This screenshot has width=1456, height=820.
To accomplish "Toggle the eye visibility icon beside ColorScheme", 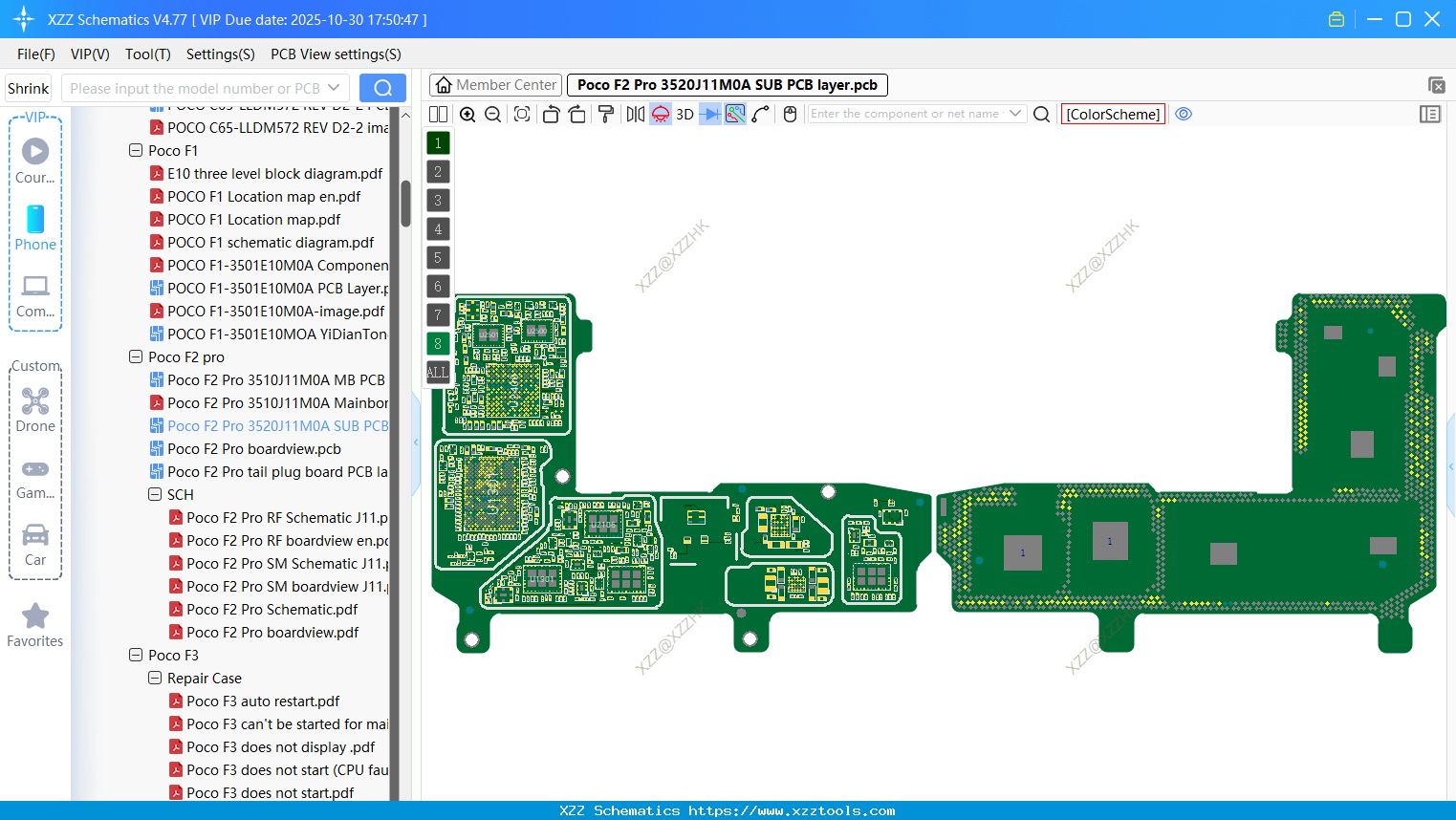I will pos(1183,114).
